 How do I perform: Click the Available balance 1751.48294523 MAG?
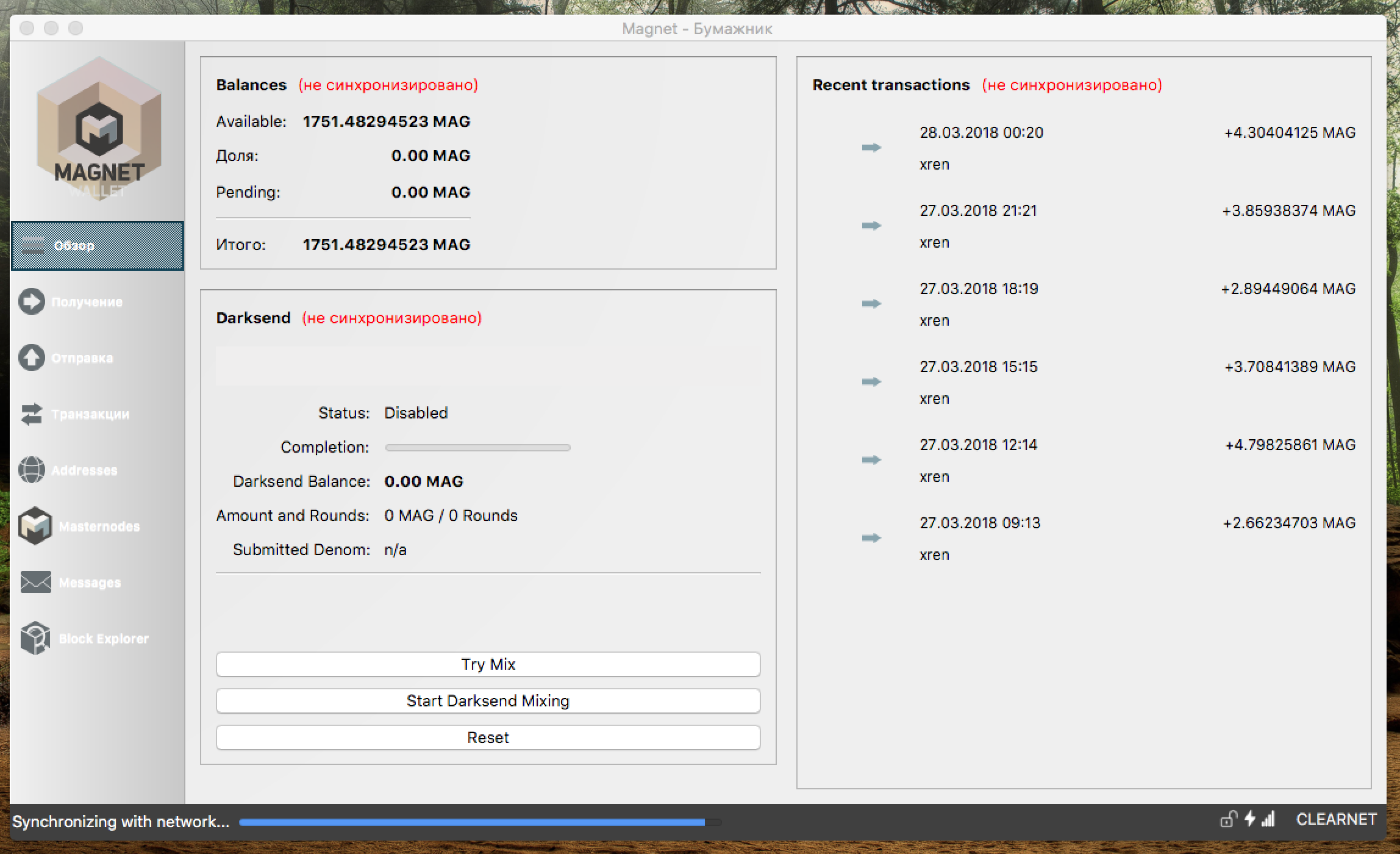tap(386, 121)
